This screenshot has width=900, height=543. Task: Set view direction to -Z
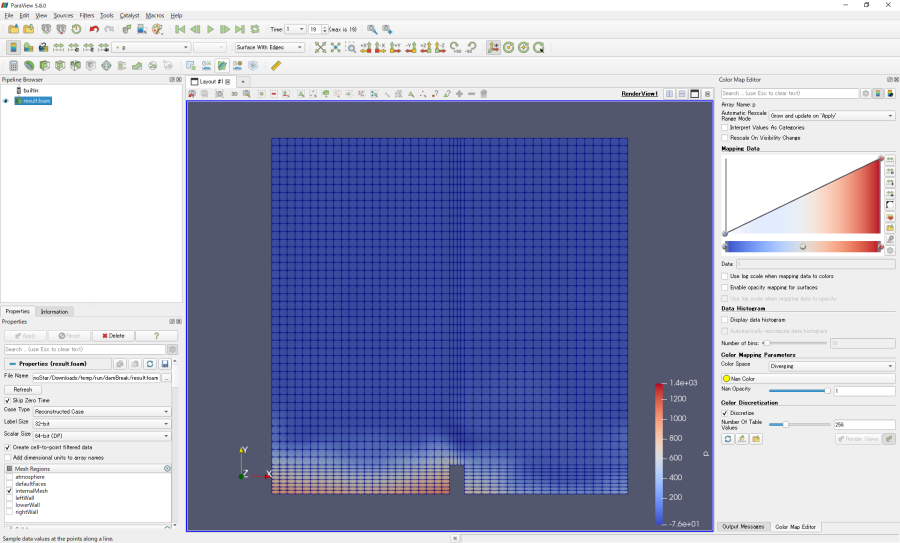point(440,48)
